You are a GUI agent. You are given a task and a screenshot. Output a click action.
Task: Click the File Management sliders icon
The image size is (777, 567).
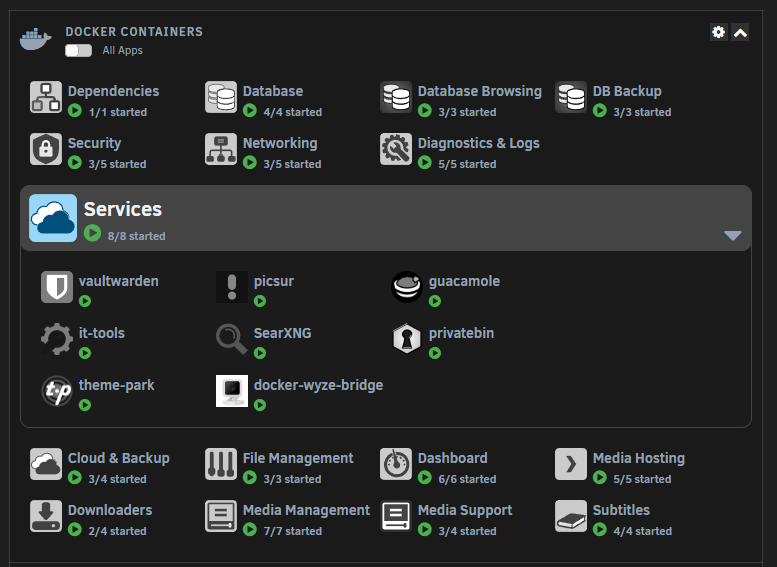221,464
